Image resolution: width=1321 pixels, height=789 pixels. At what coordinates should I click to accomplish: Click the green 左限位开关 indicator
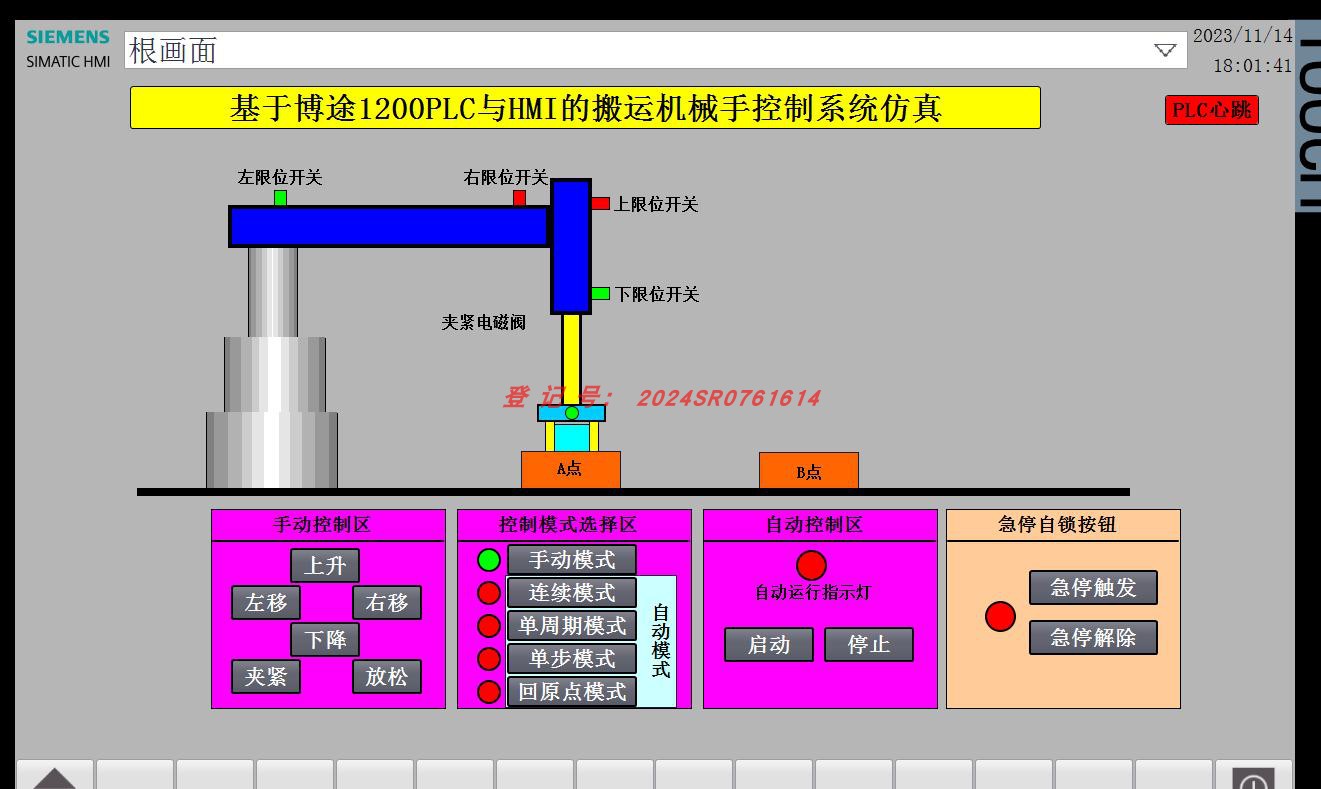pyautogui.click(x=280, y=198)
